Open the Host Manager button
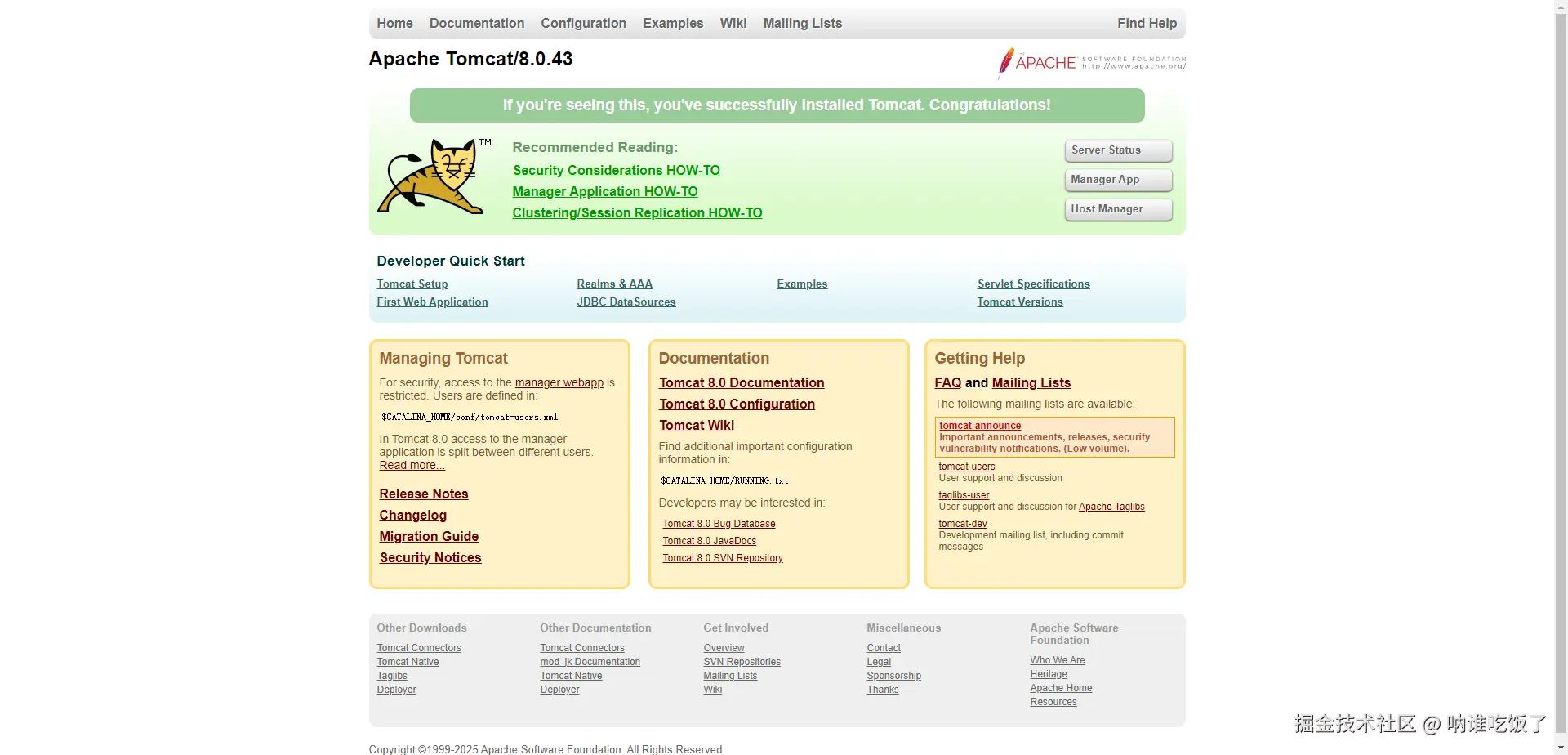1568x755 pixels. pyautogui.click(x=1118, y=209)
